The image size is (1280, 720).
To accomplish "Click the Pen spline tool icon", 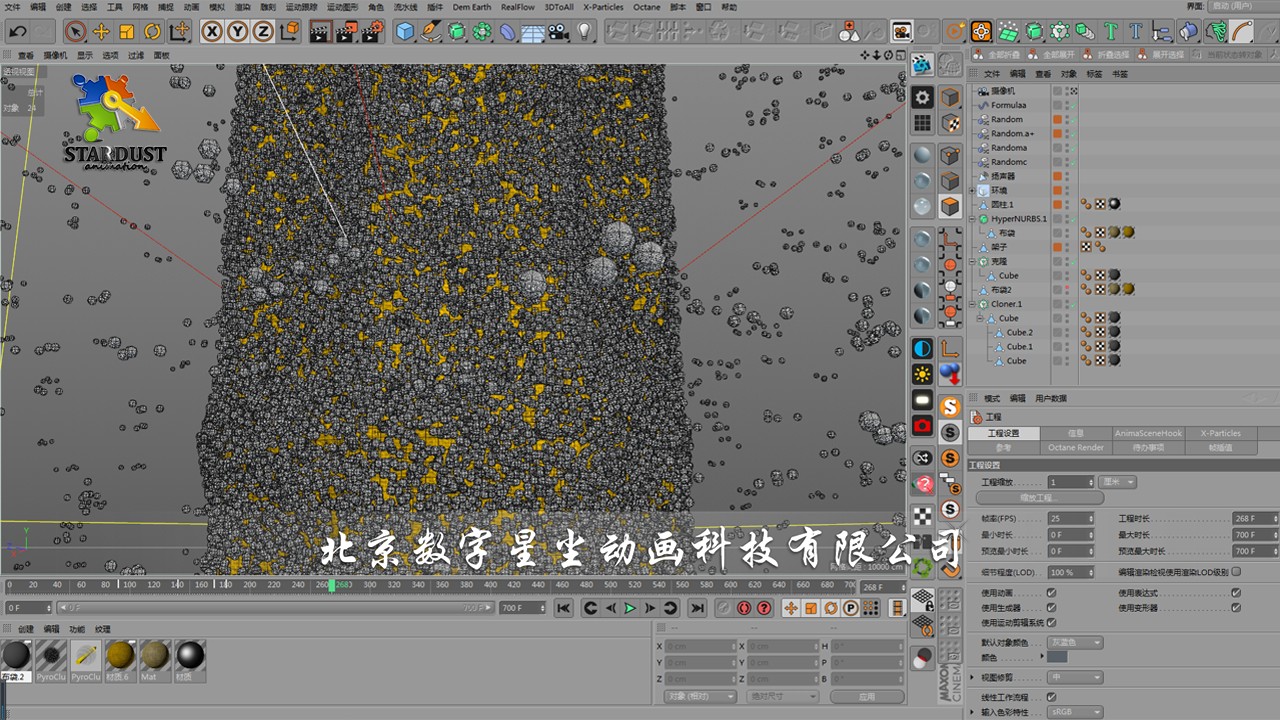I will [x=431, y=32].
